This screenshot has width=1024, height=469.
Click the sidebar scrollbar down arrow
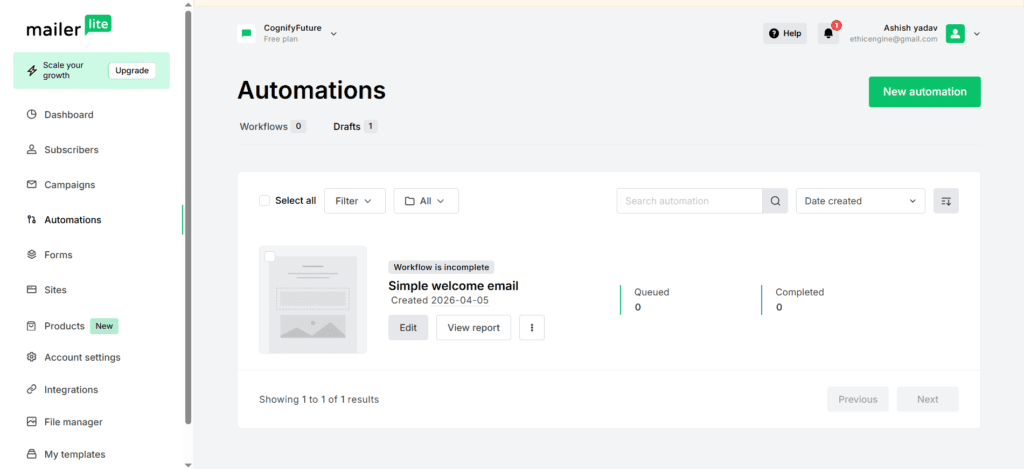click(x=188, y=464)
